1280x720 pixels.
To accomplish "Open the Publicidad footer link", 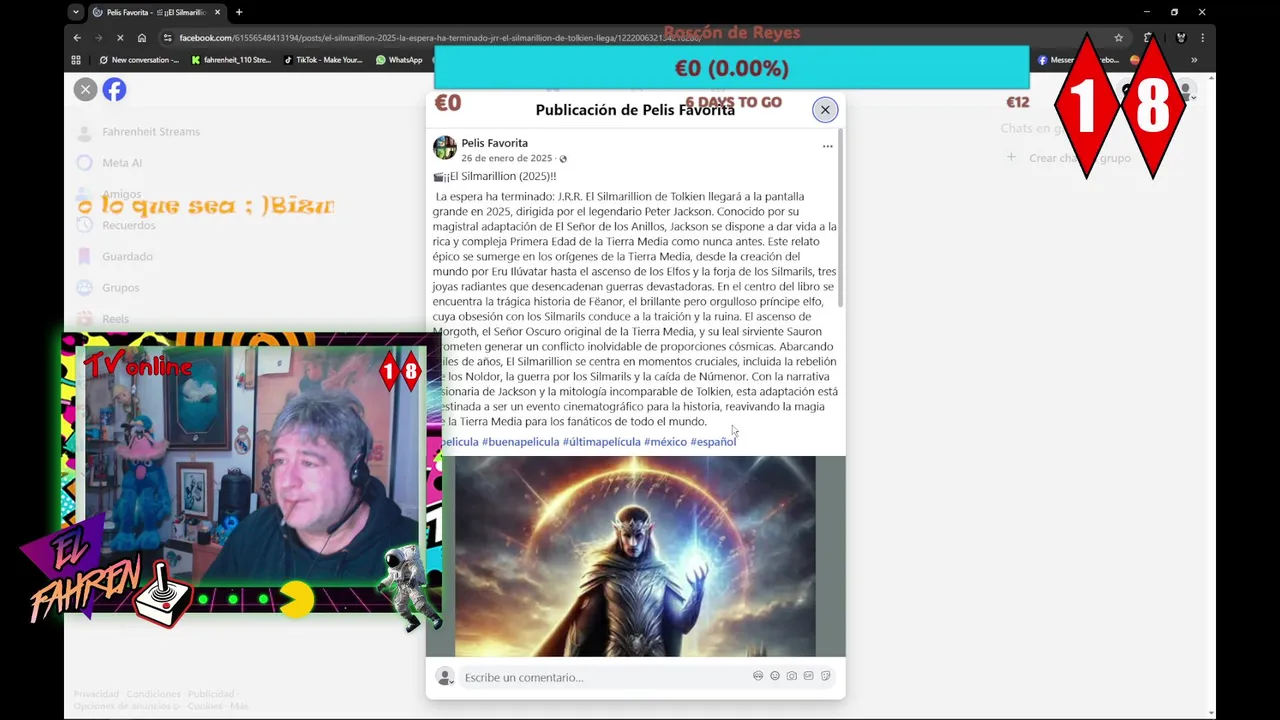I will (211, 694).
